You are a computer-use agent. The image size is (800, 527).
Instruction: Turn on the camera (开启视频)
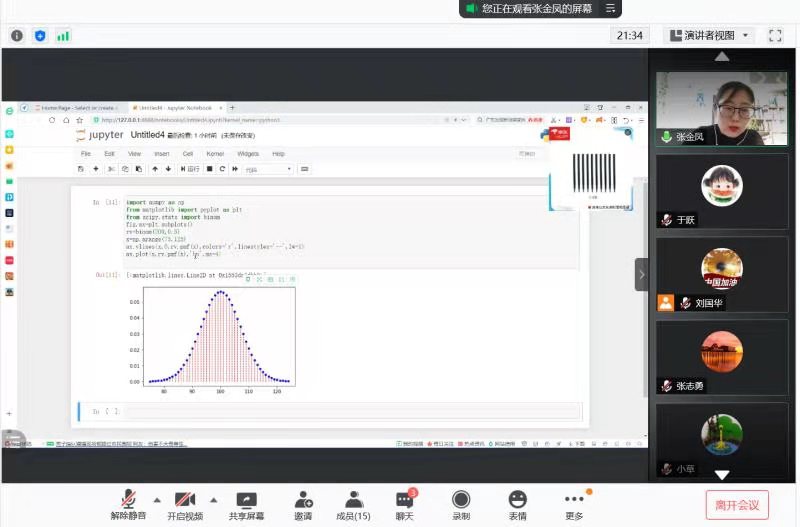click(185, 503)
